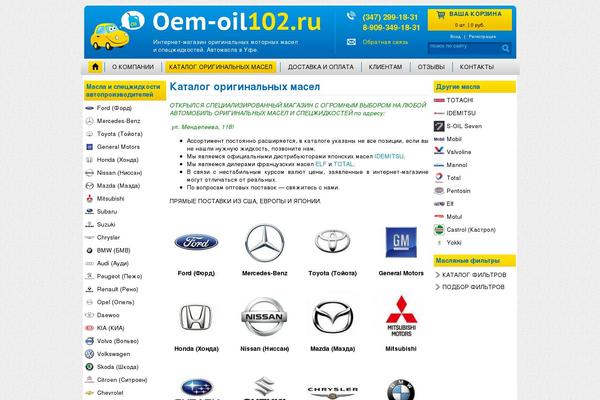
Task: Open the ОТЗЫВЫ menu item
Action: pyautogui.click(x=431, y=67)
